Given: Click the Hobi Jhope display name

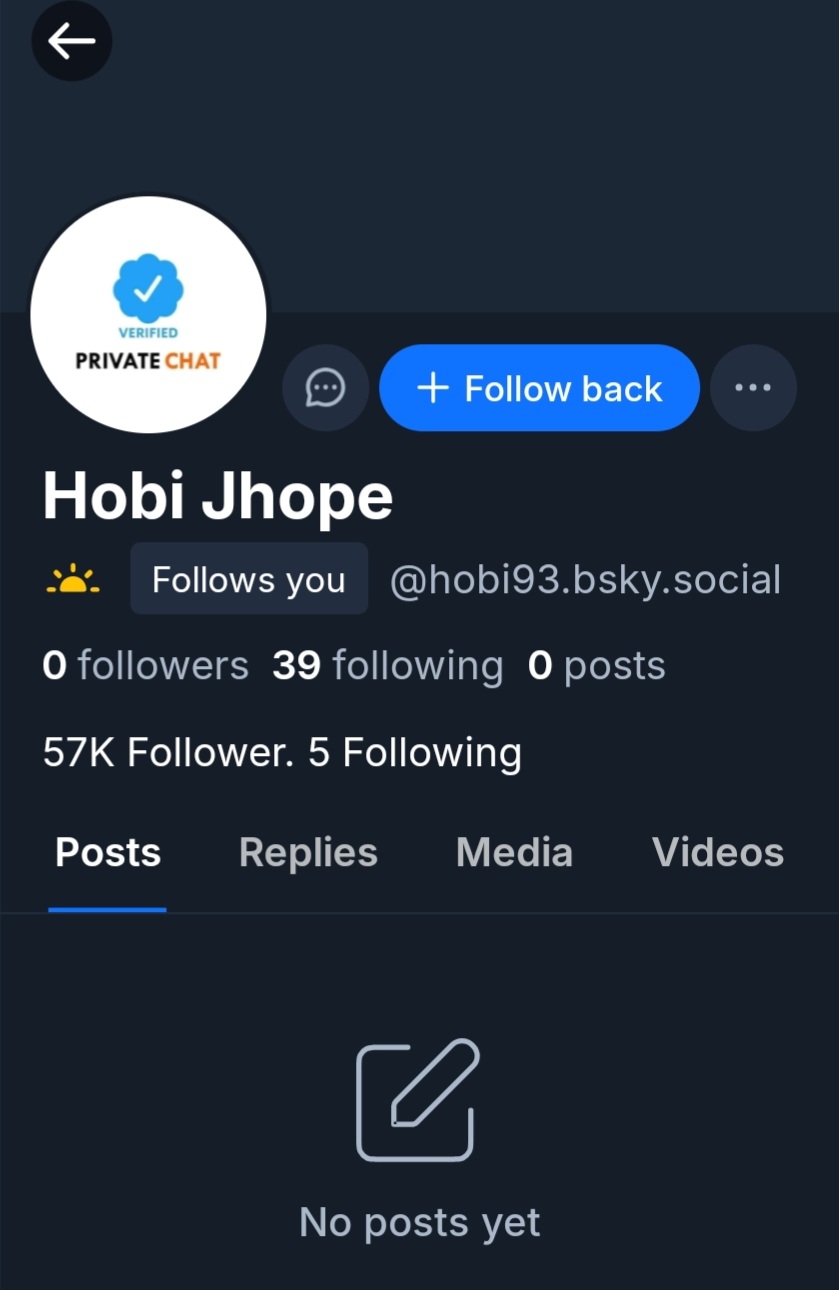Looking at the screenshot, I should 218,497.
